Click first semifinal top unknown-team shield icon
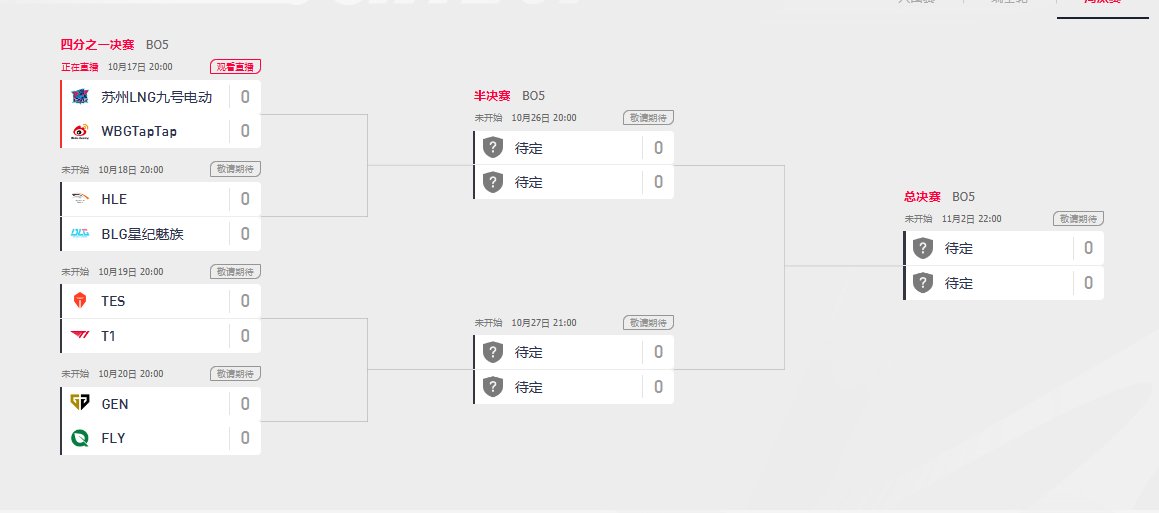 493,148
